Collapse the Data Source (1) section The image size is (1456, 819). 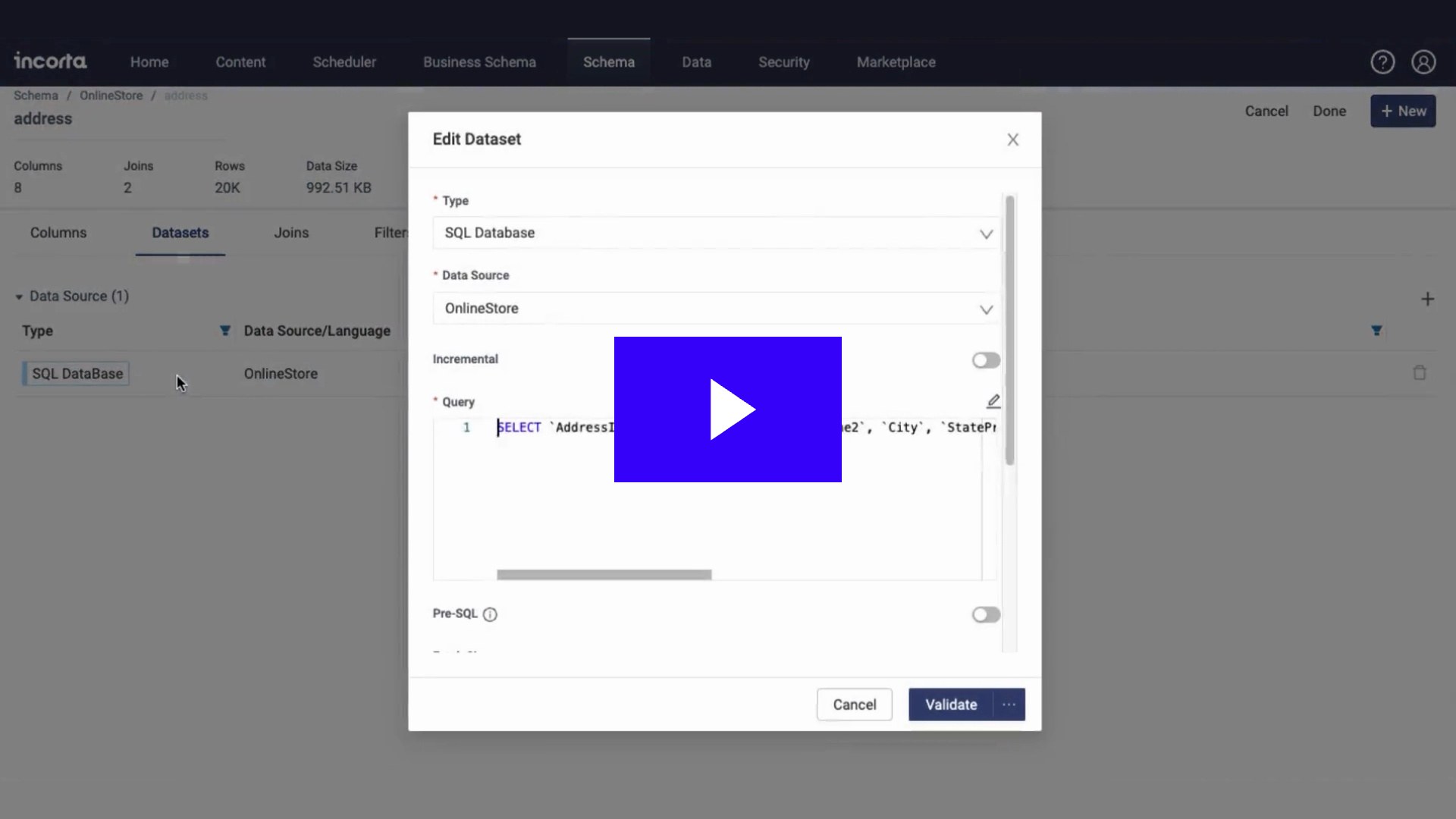pos(19,297)
